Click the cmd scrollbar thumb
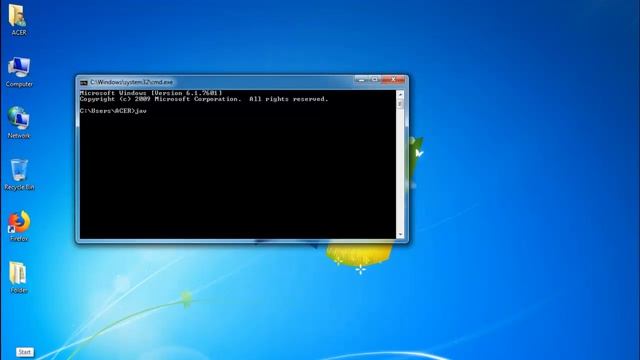 click(x=400, y=104)
